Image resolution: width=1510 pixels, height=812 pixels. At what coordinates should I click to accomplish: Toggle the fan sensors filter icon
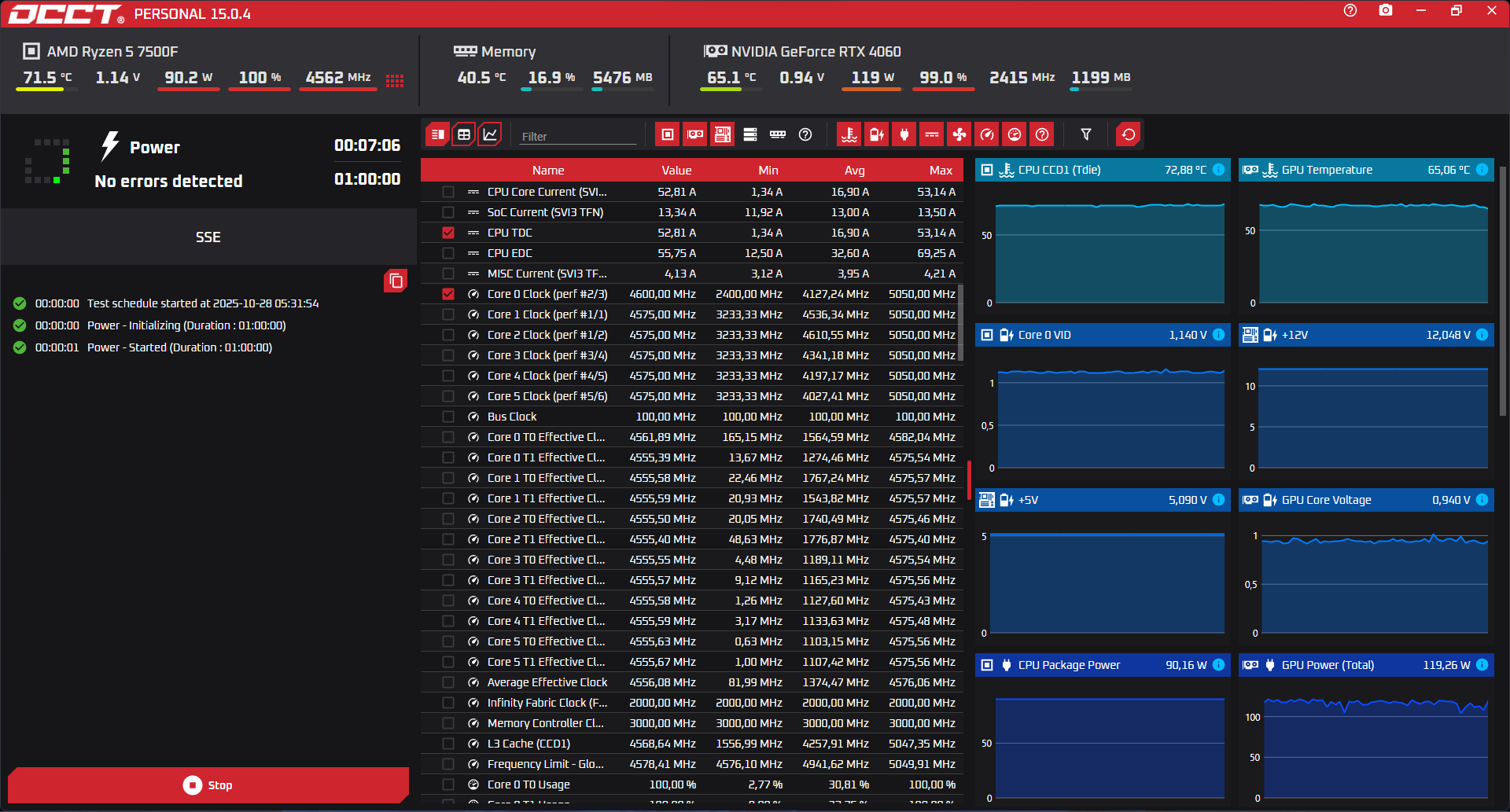959,134
